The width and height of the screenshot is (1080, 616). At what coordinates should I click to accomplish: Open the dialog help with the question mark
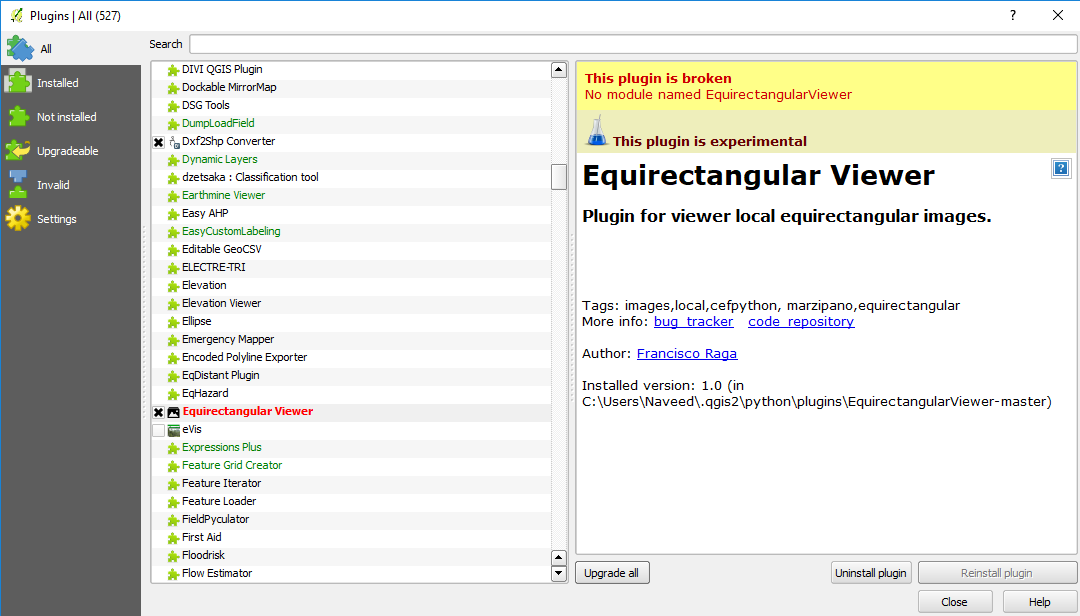coord(1012,15)
